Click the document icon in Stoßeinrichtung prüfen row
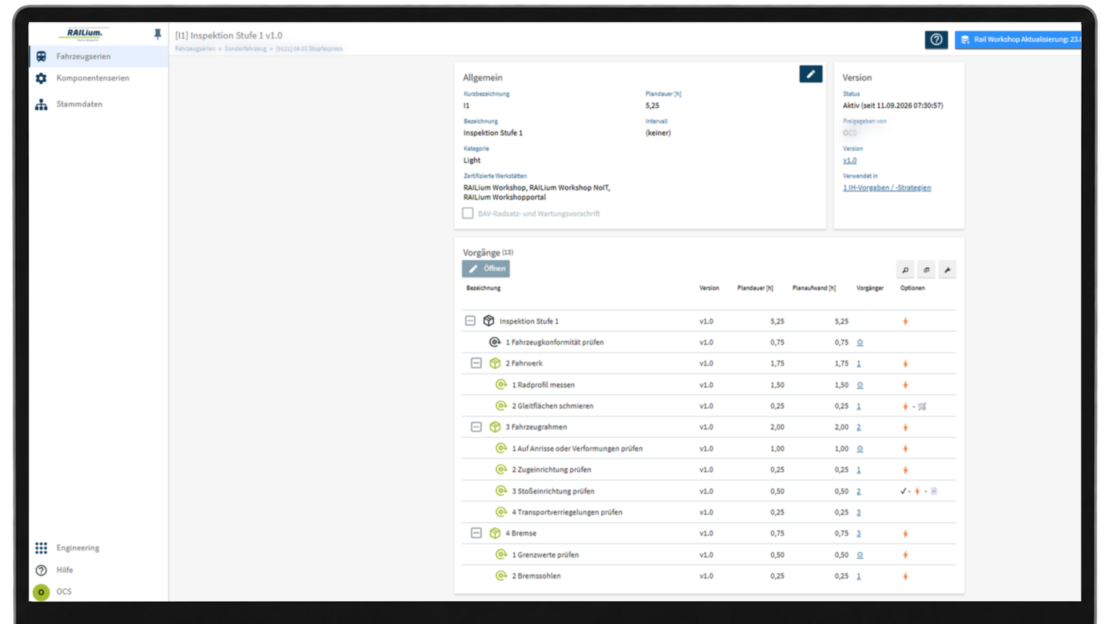The width and height of the screenshot is (1110, 624). [934, 491]
